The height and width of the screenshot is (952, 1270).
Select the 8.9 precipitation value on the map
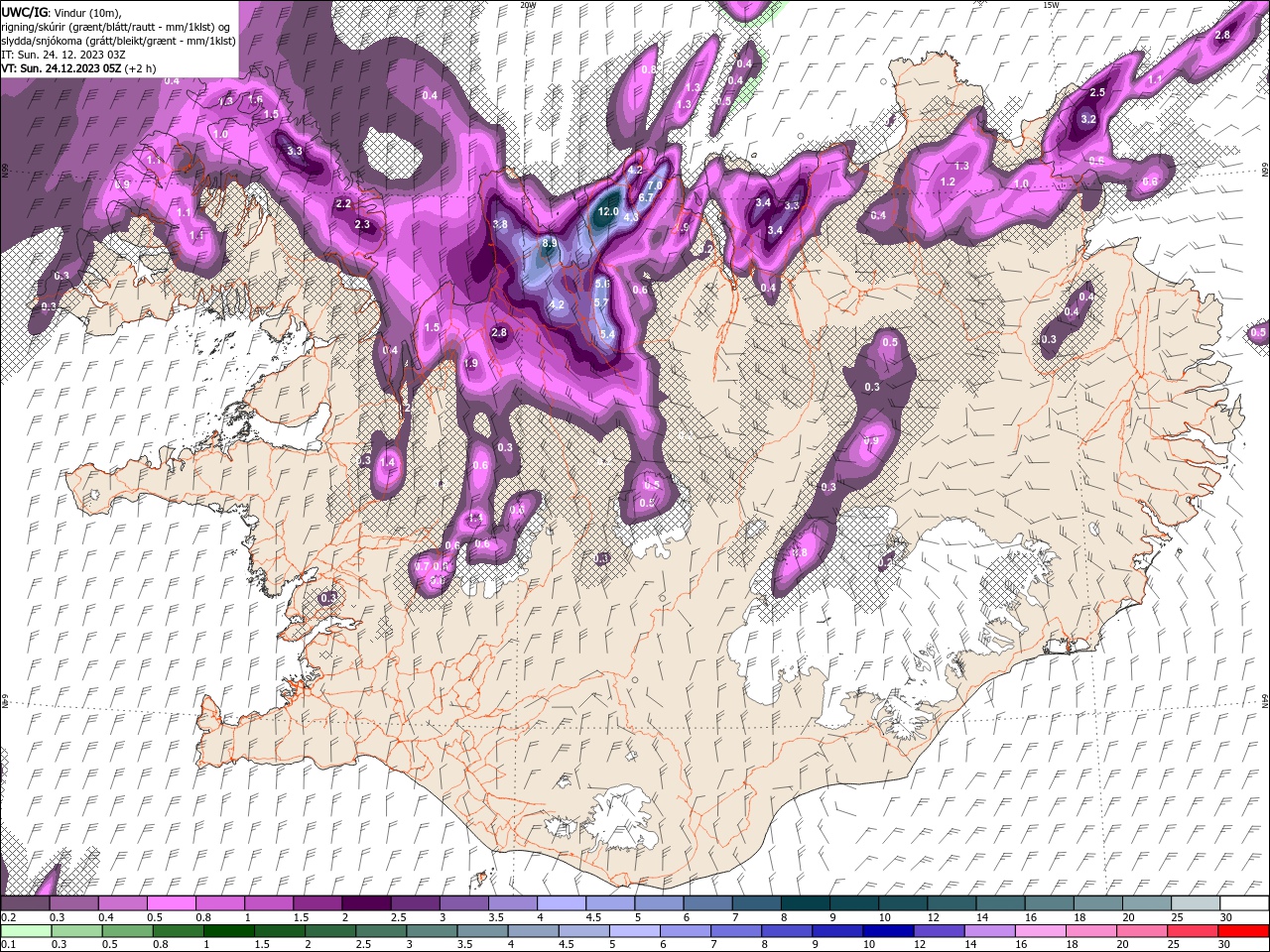[550, 243]
